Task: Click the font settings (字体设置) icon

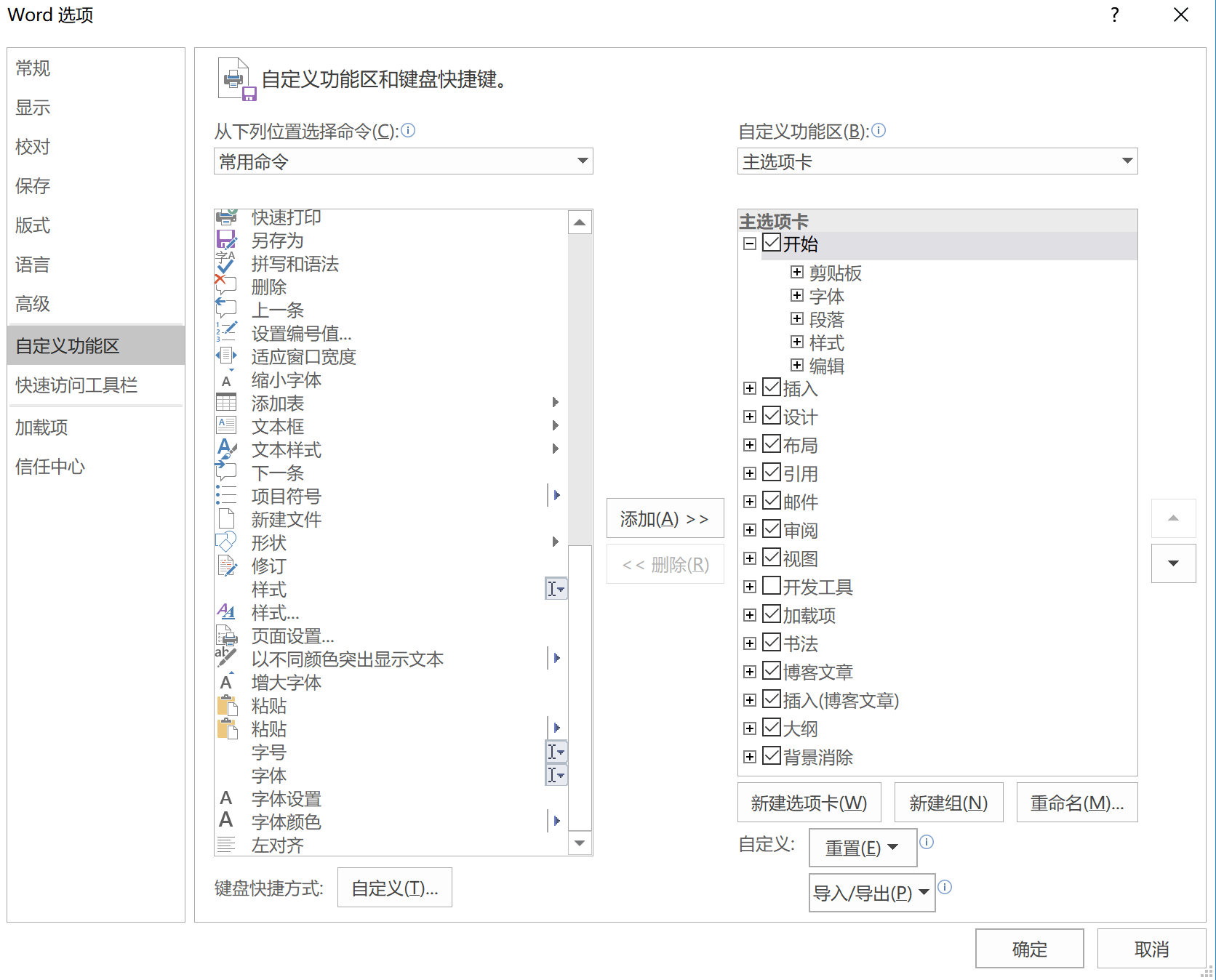Action: pyautogui.click(x=226, y=798)
